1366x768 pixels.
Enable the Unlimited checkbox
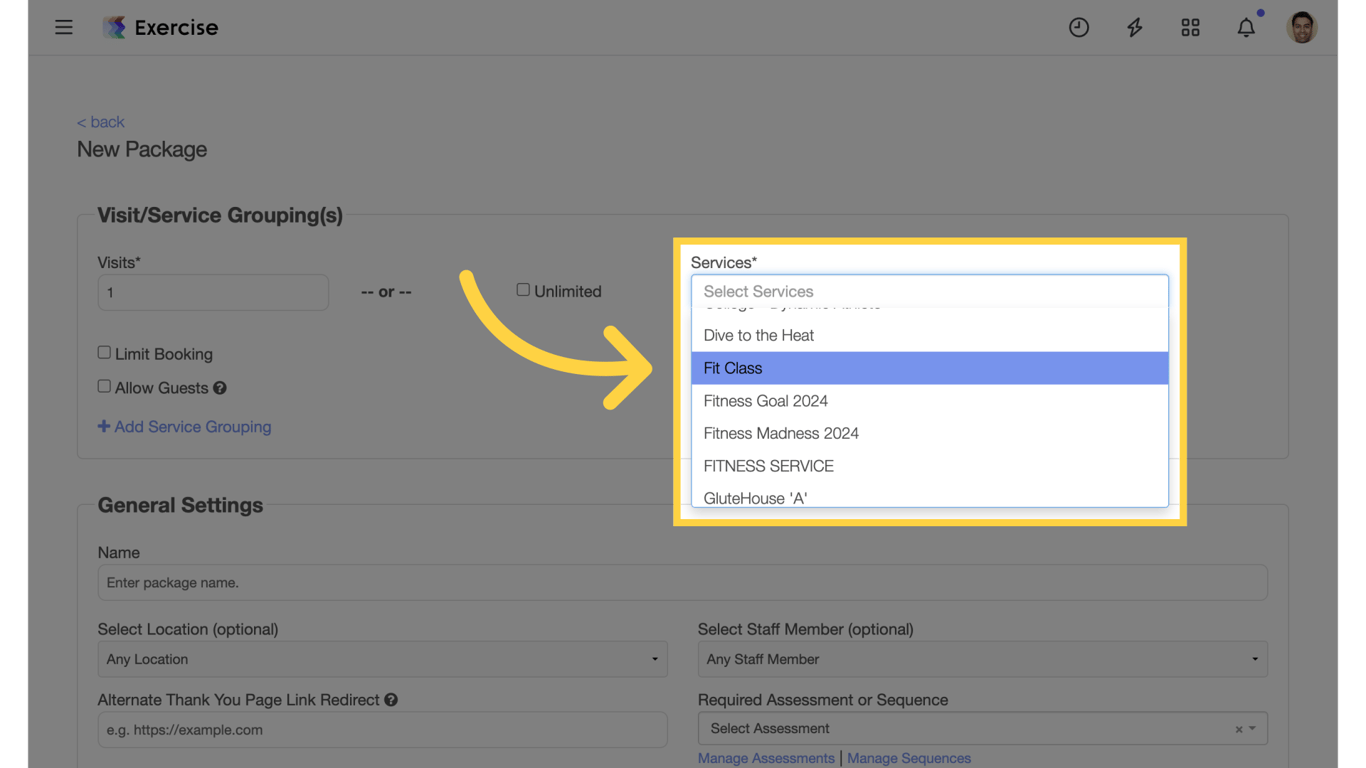pyautogui.click(x=523, y=289)
